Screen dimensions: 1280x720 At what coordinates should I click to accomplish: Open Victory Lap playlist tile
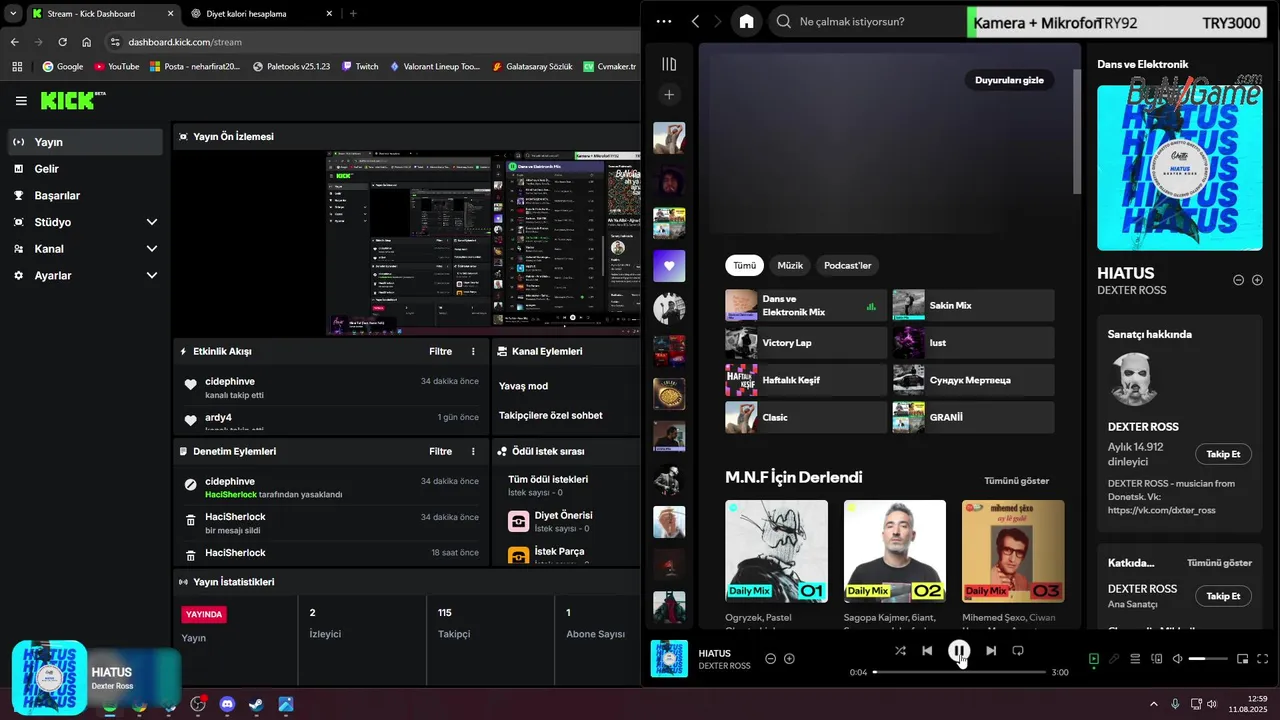pos(806,343)
